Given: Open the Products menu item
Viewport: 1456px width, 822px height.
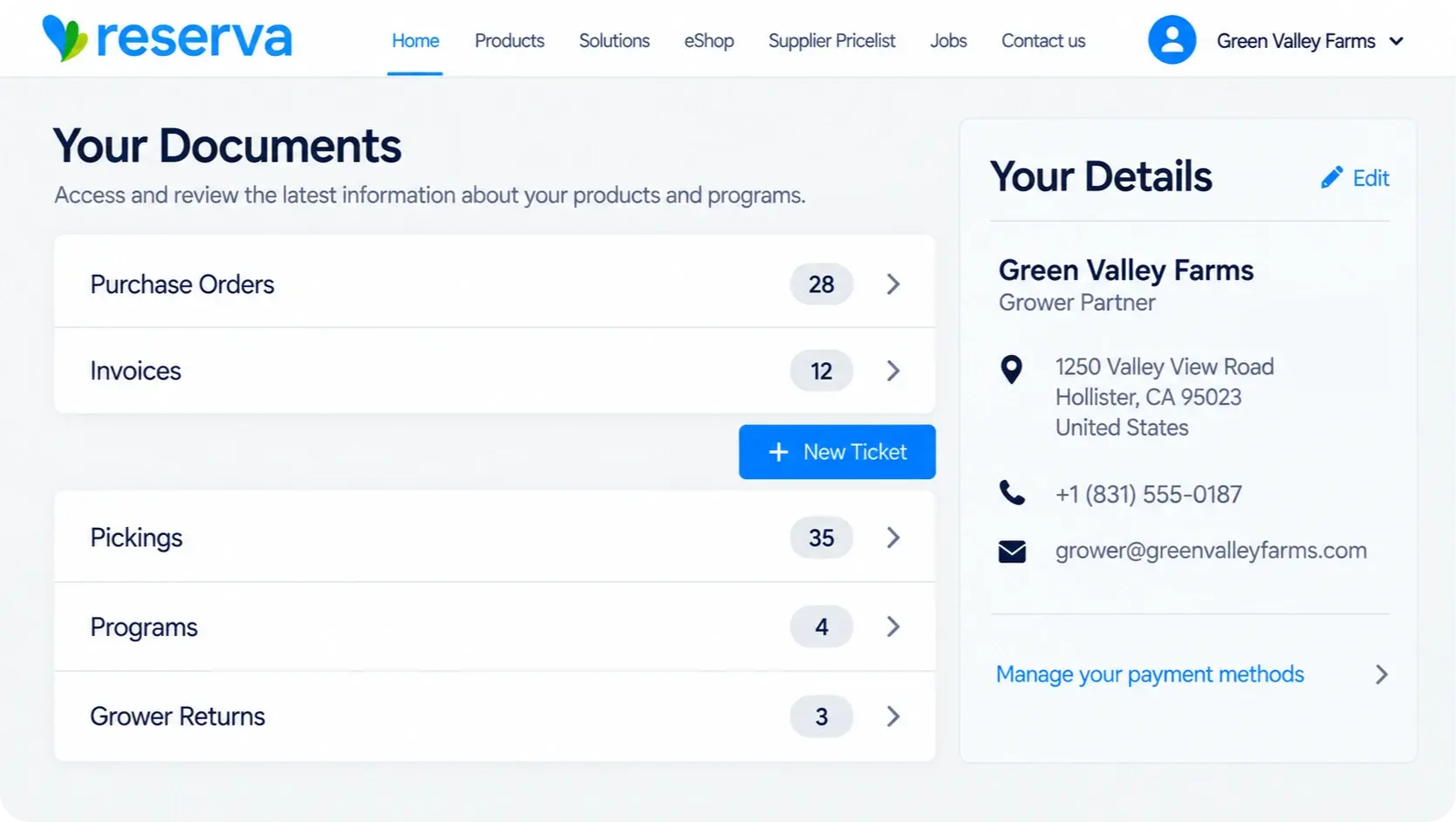Looking at the screenshot, I should [509, 41].
